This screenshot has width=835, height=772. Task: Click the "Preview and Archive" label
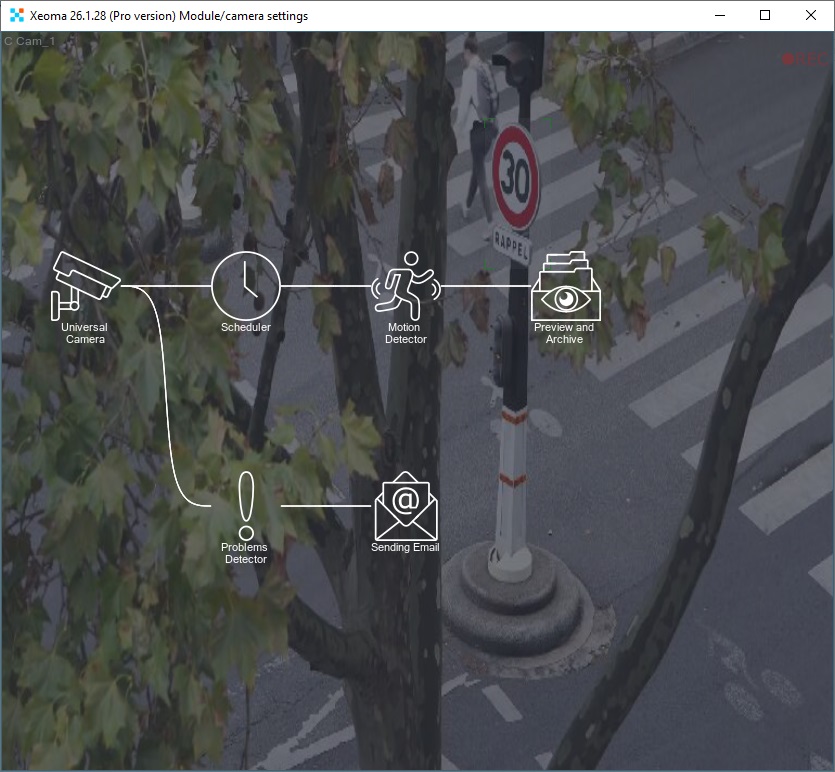pos(566,332)
